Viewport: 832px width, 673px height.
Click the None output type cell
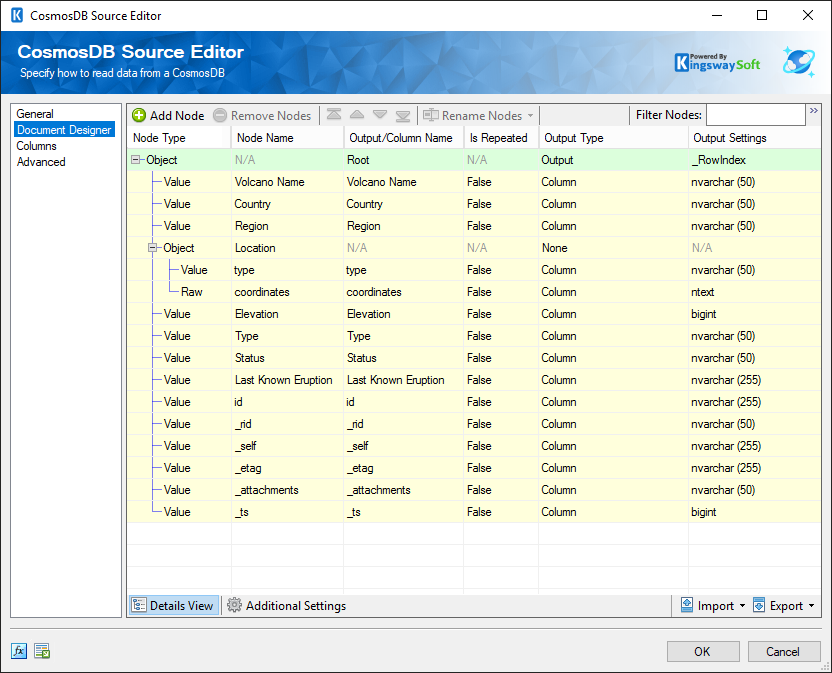(613, 248)
